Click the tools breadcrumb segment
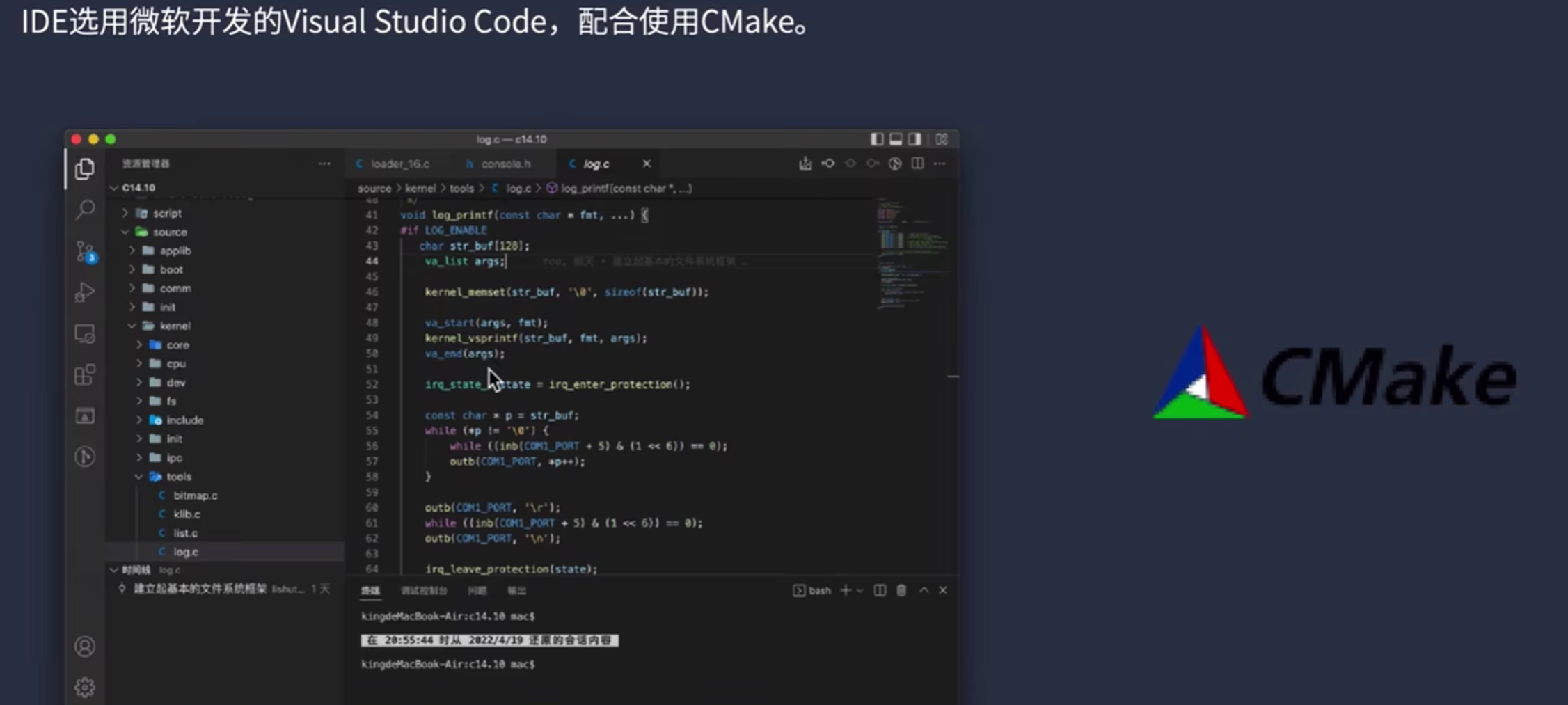Screen dimensions: 1568x705 pyautogui.click(x=461, y=189)
